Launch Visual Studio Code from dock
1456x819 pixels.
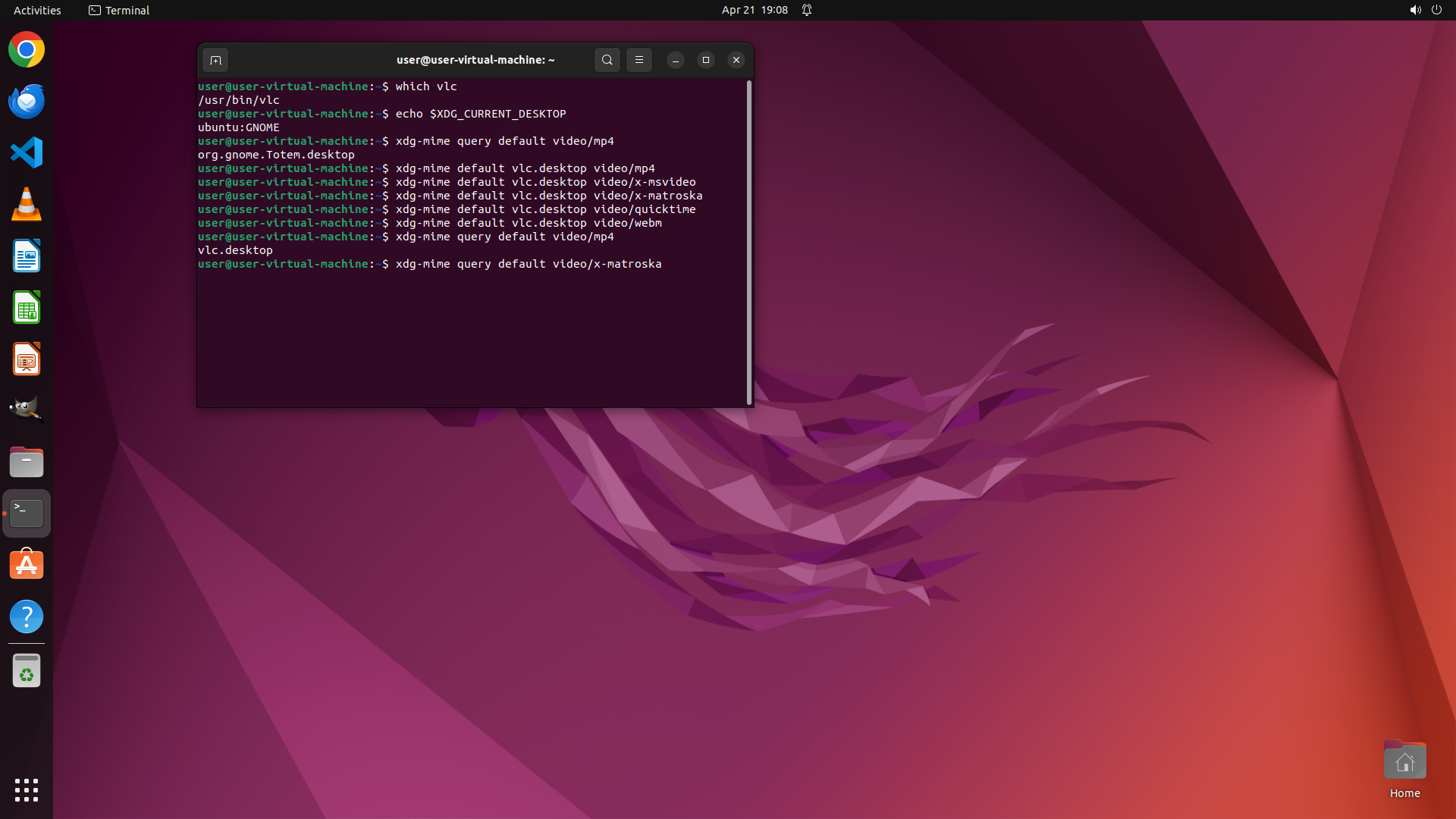[27, 152]
